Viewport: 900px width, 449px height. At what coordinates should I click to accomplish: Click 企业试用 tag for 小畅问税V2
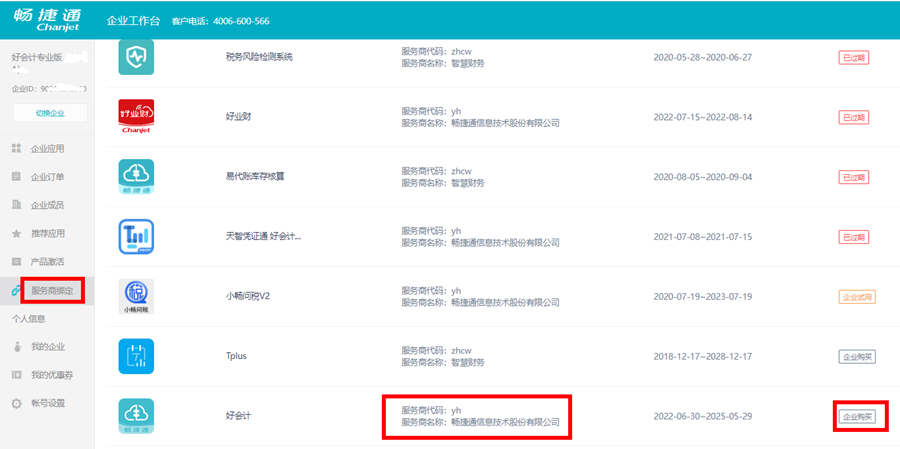point(857,297)
